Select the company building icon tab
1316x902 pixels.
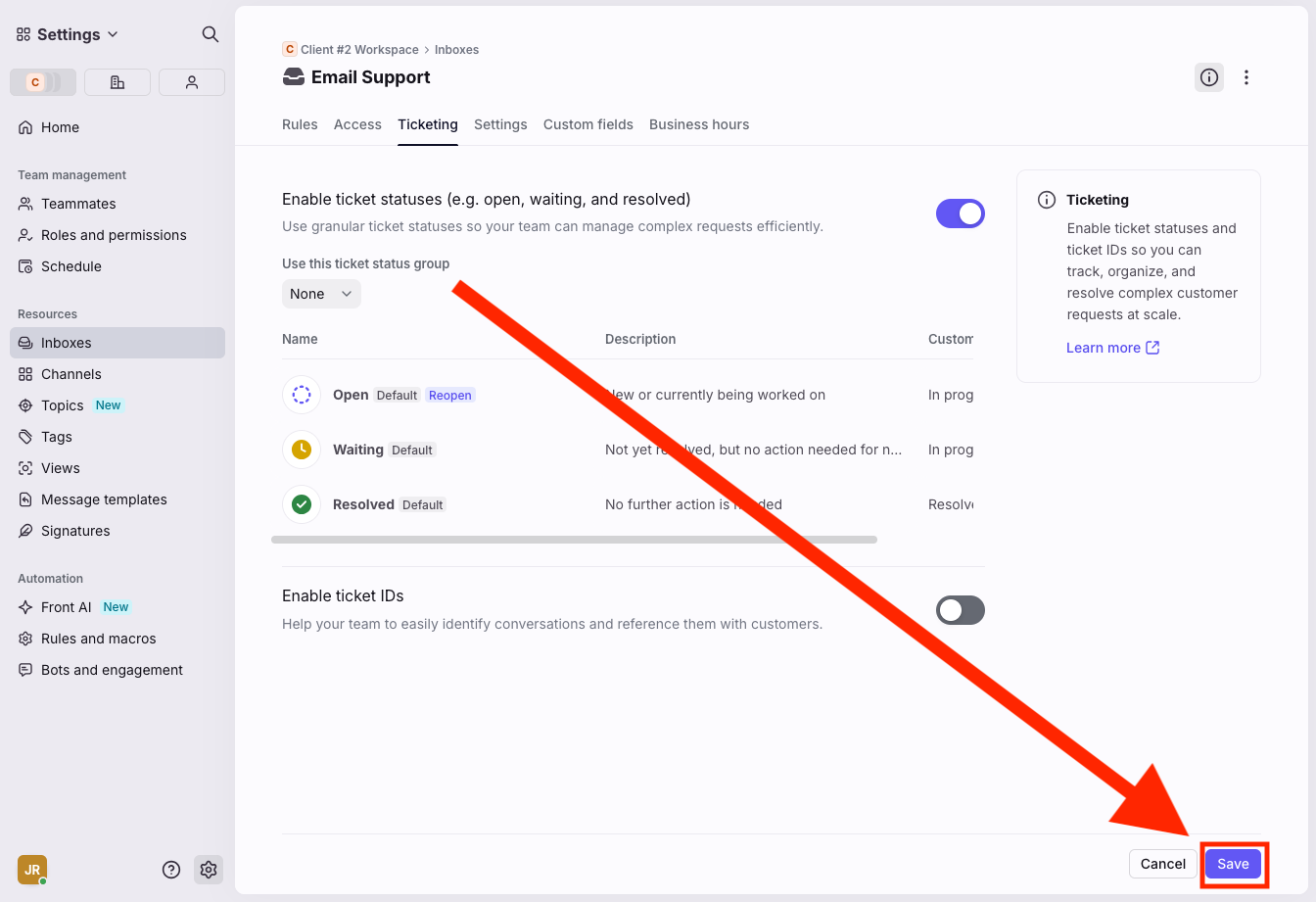click(117, 82)
